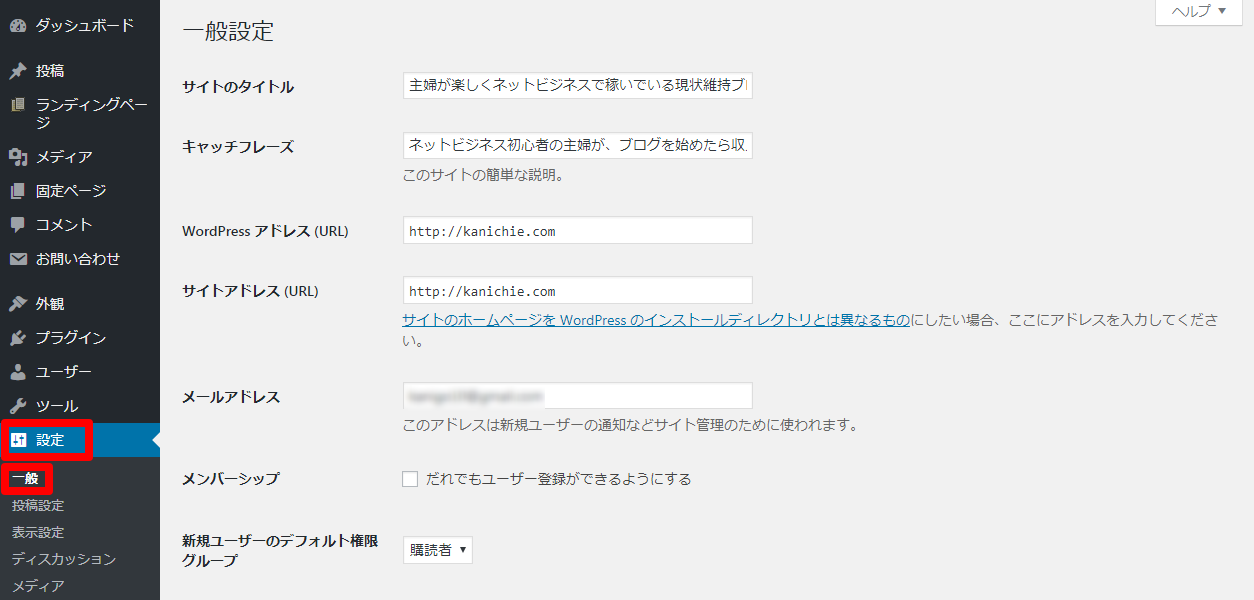Click the Users person icon

click(17, 372)
